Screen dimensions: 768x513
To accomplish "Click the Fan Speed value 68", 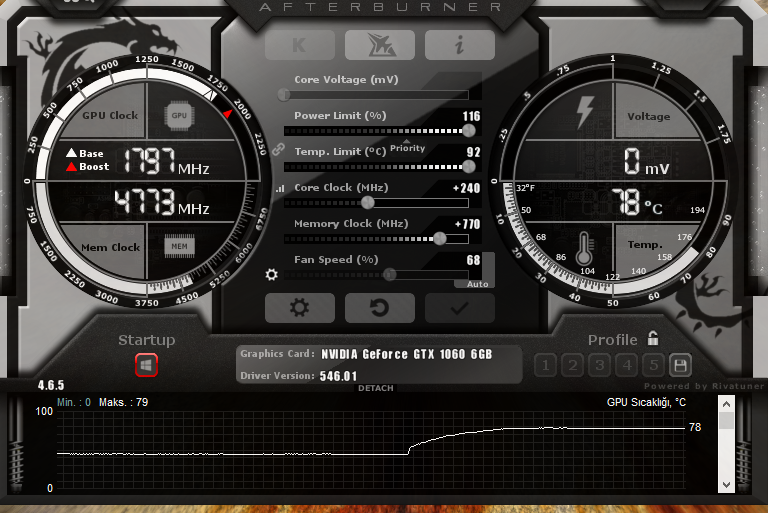I will 473,260.
